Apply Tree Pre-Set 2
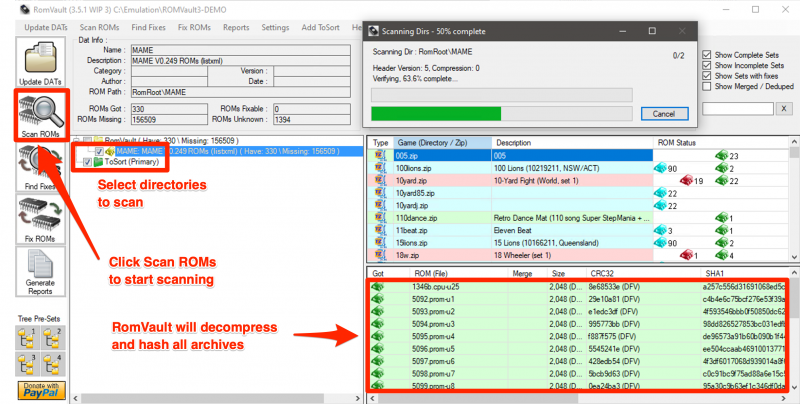 [53, 339]
